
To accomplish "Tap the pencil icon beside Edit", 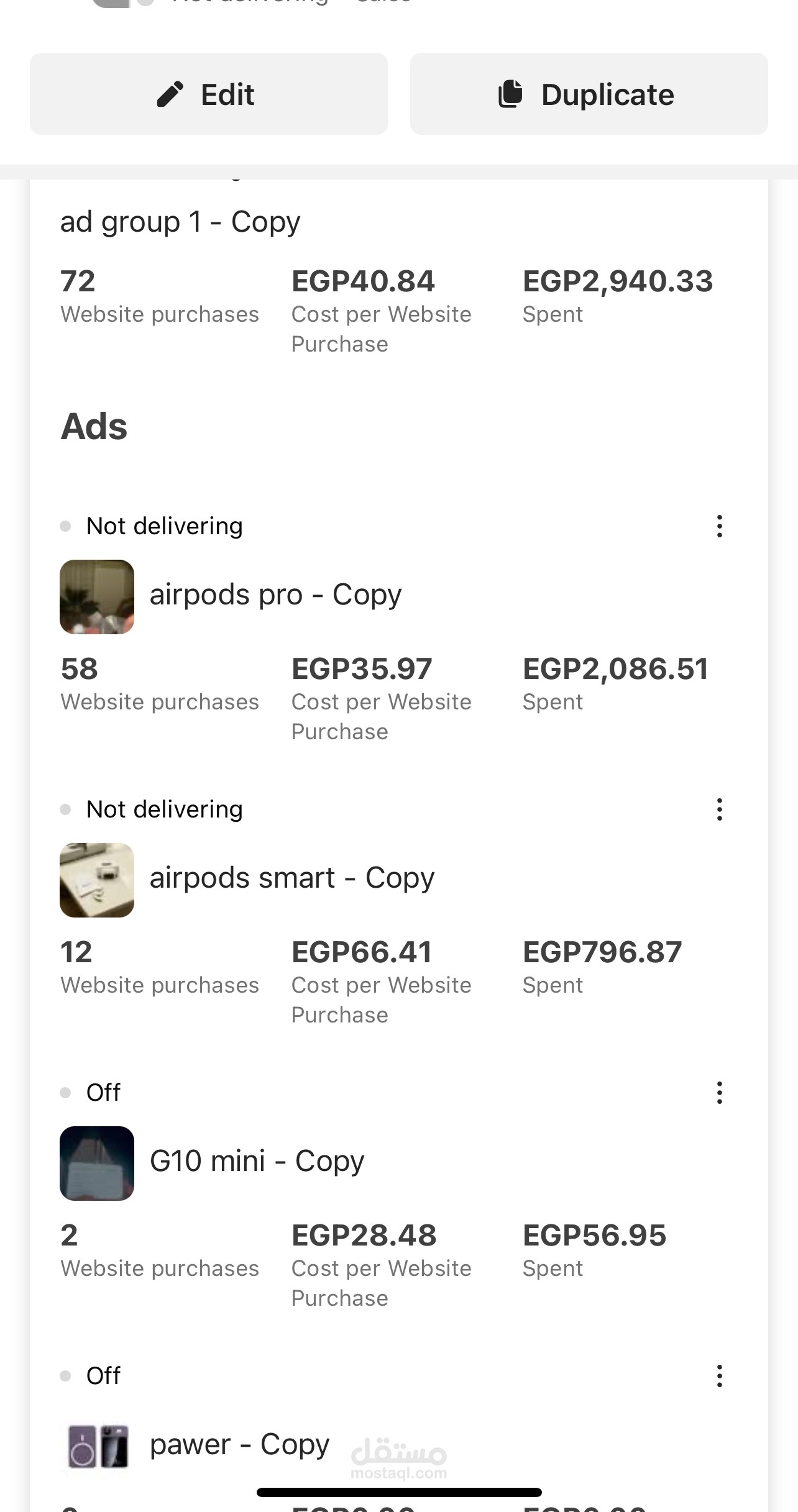I will (x=170, y=94).
